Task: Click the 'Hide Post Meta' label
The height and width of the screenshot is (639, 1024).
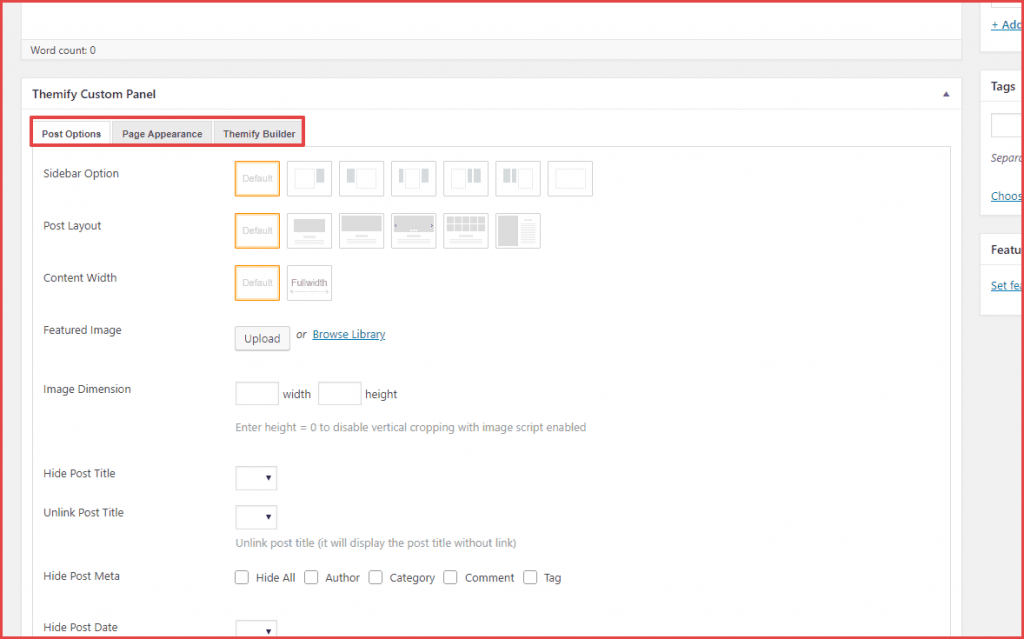Action: 82,576
